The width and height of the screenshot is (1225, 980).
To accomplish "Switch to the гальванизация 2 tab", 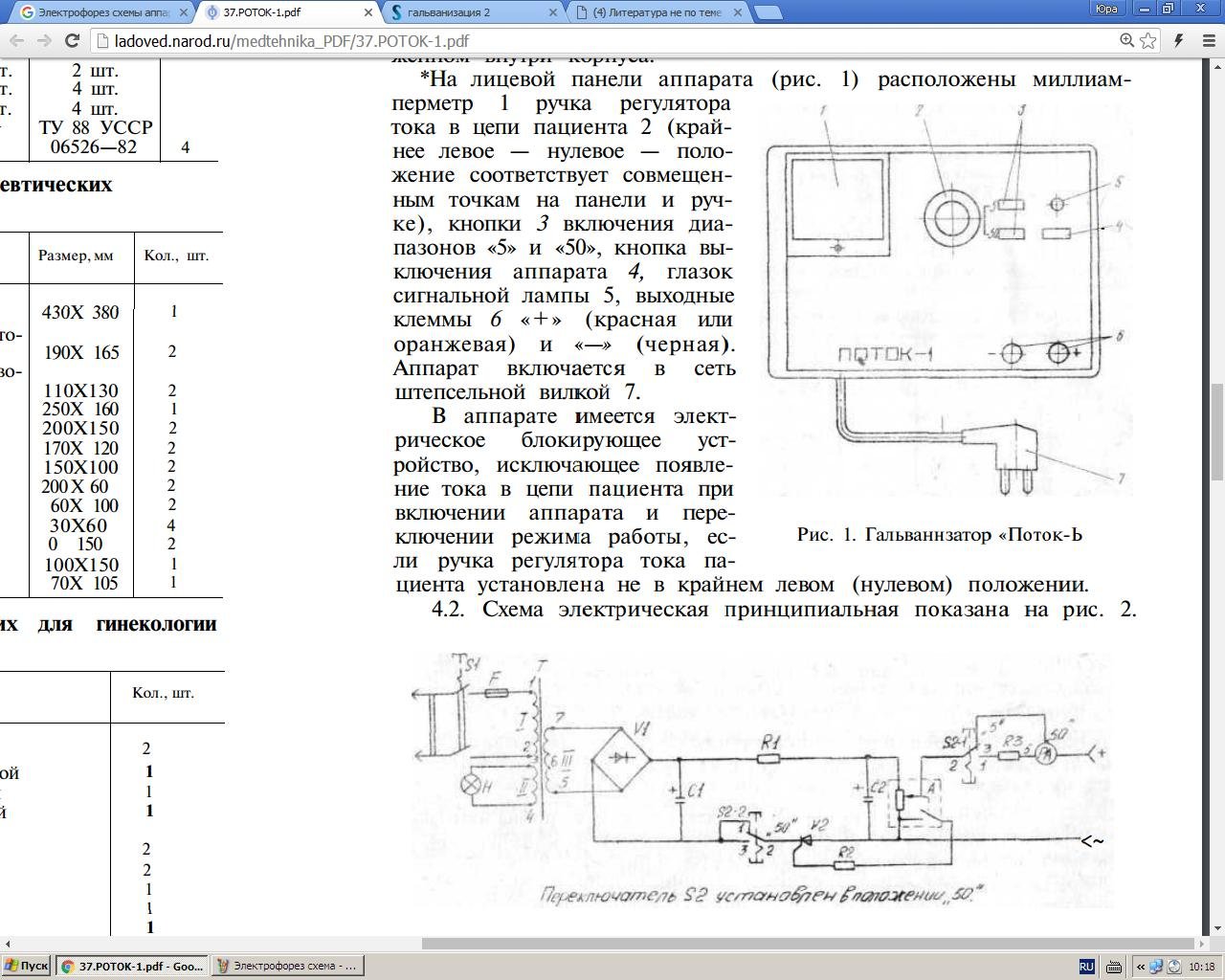I will tap(469, 13).
